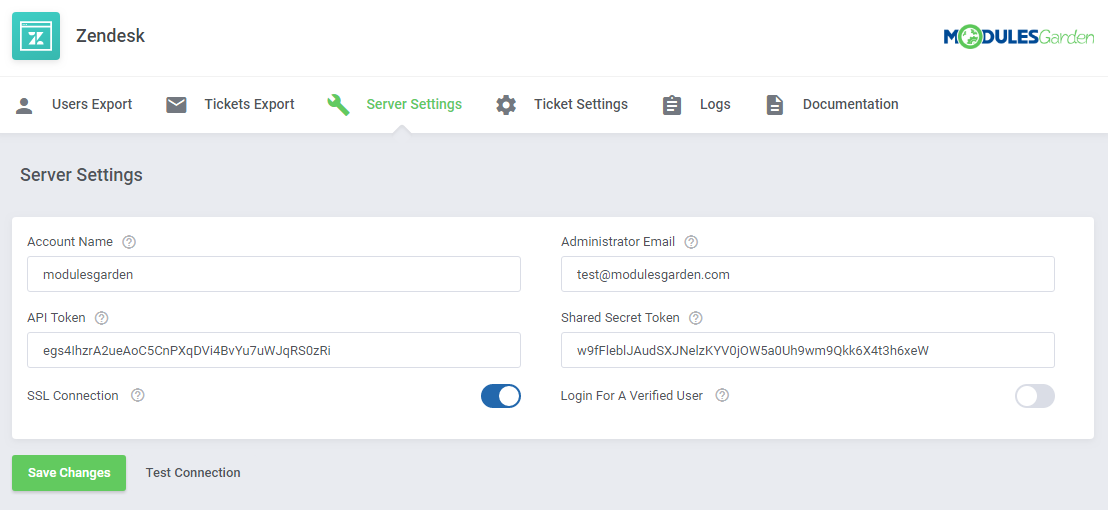The height and width of the screenshot is (510, 1108).
Task: Click the Server Settings wrench icon
Action: (x=339, y=105)
